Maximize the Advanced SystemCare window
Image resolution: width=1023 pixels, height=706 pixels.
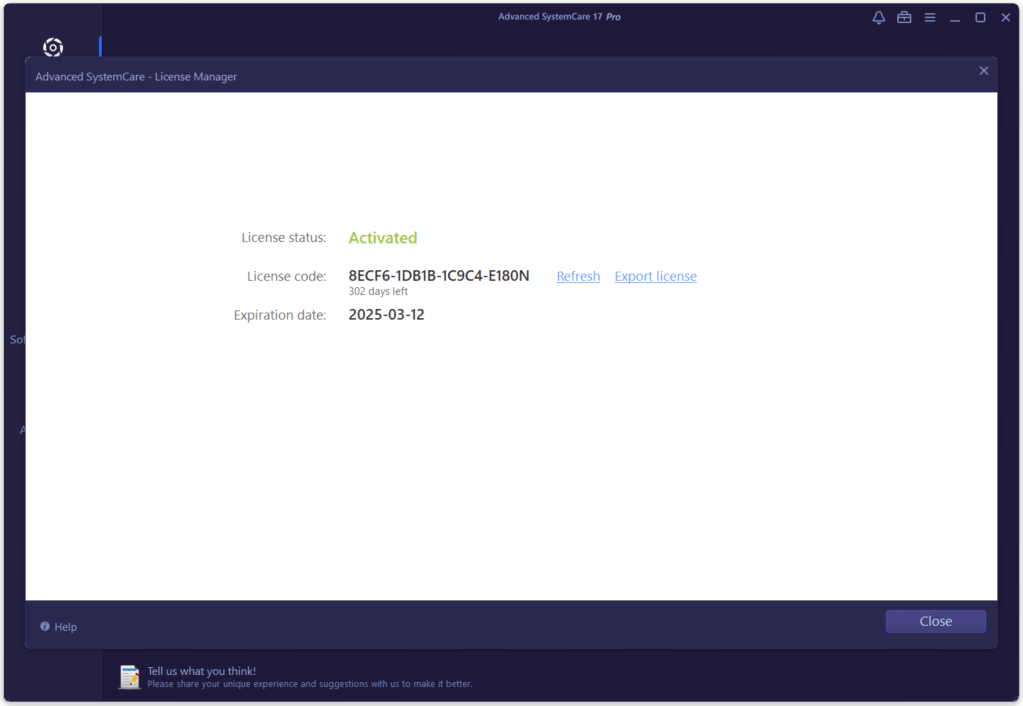pyautogui.click(x=980, y=18)
